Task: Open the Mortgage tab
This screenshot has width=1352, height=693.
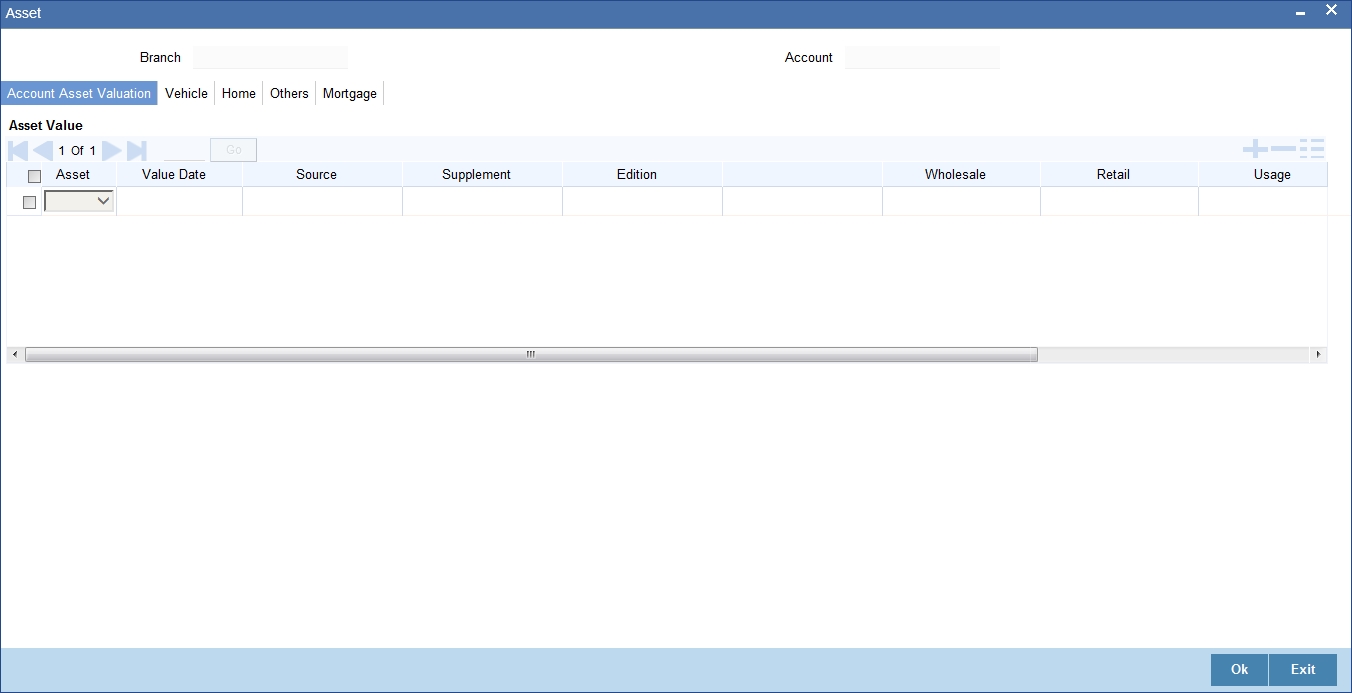Action: [350, 93]
